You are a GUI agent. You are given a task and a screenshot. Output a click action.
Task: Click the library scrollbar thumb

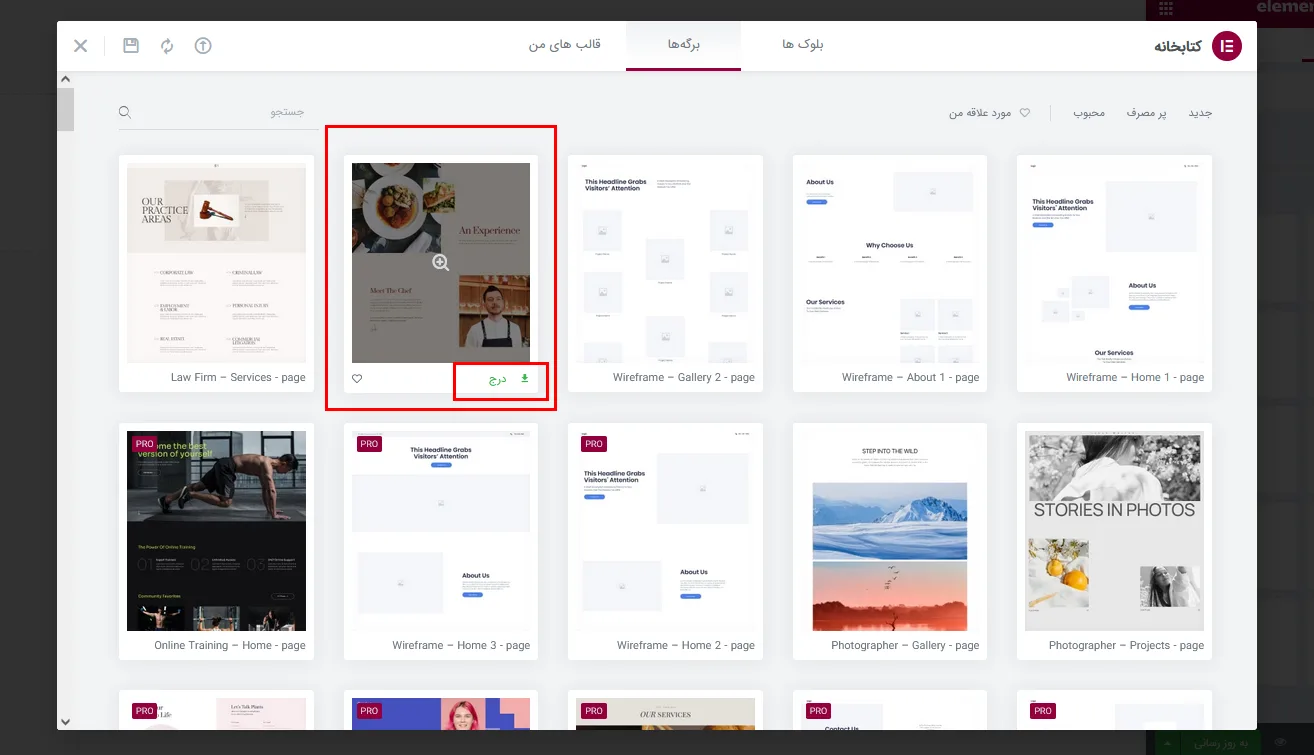tap(65, 109)
